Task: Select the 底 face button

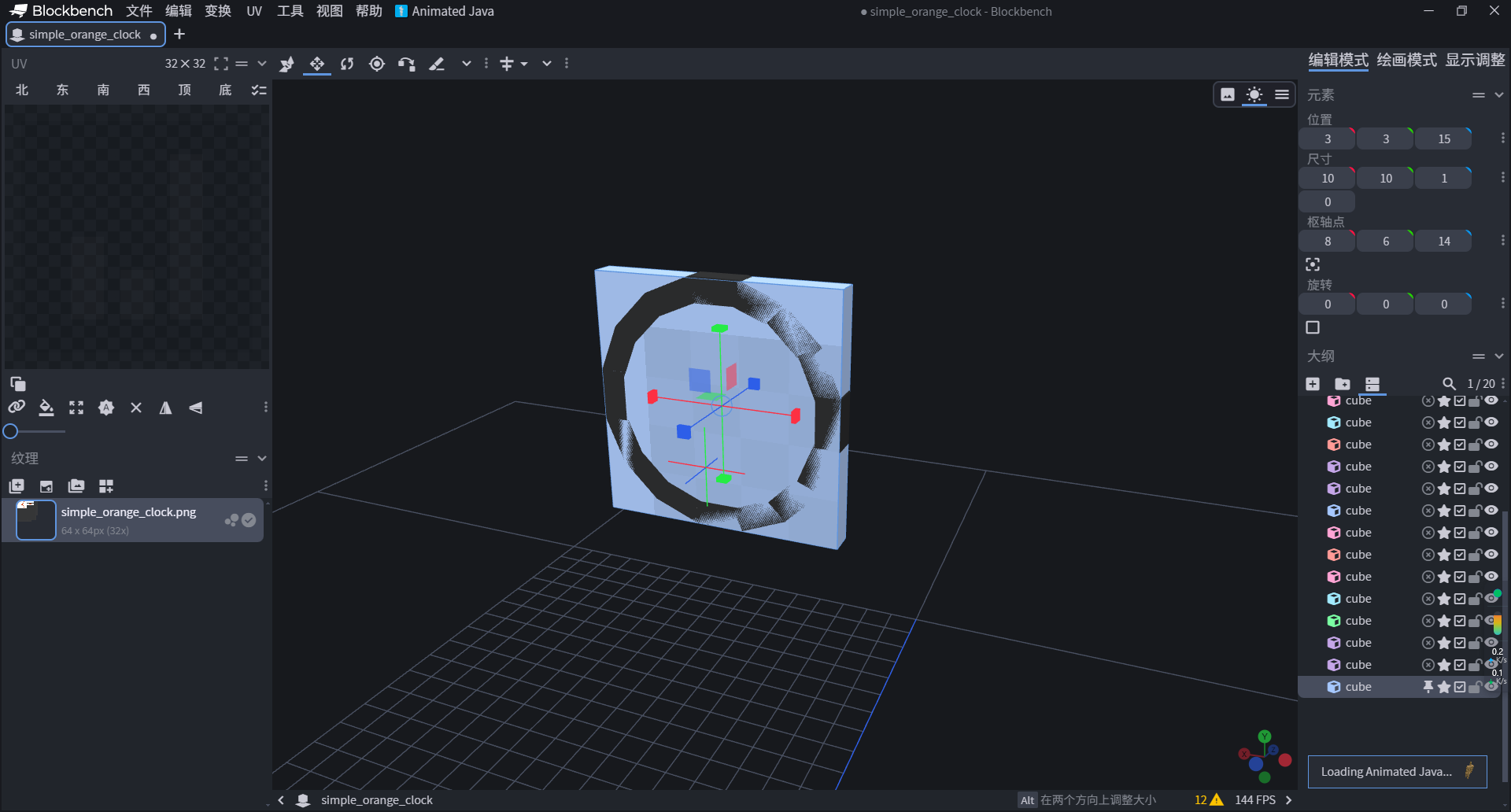Action: click(x=225, y=90)
